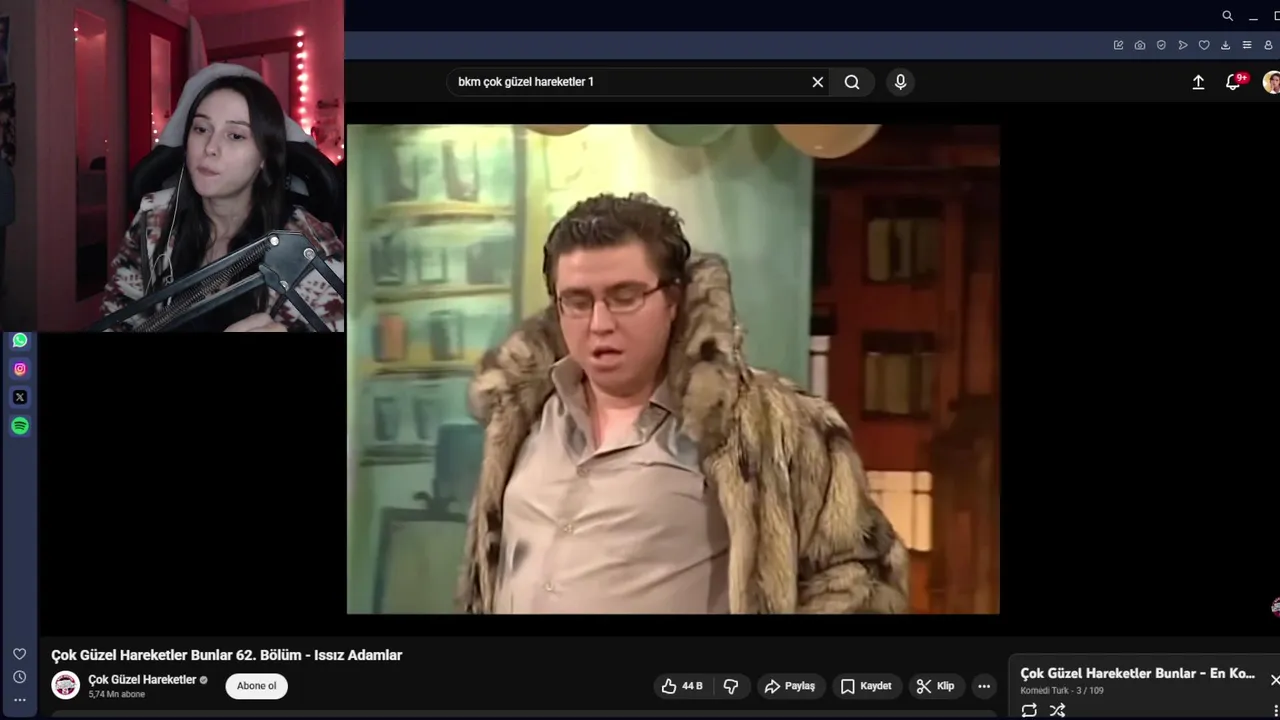Open easy setup sliders toolbar icon
Viewport: 1280px width, 720px height.
(1247, 45)
